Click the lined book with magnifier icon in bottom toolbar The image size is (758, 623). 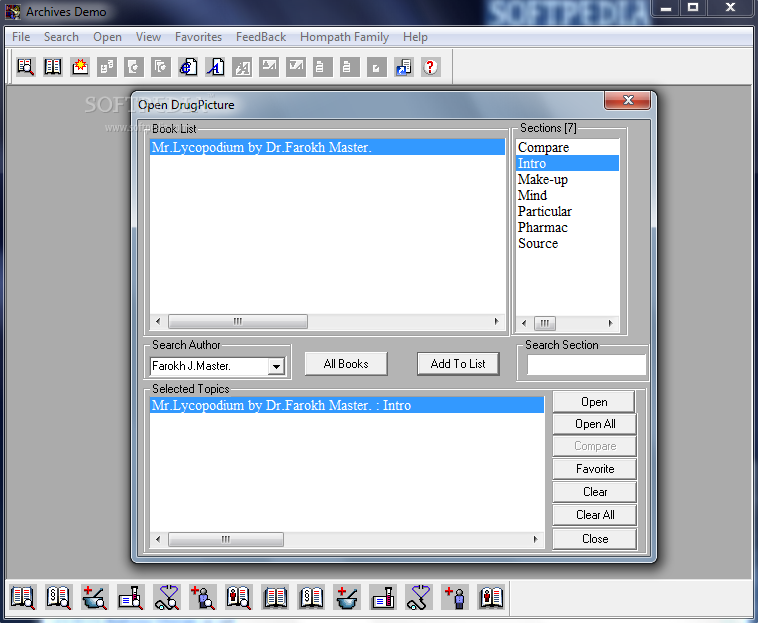pyautogui.click(x=23, y=597)
